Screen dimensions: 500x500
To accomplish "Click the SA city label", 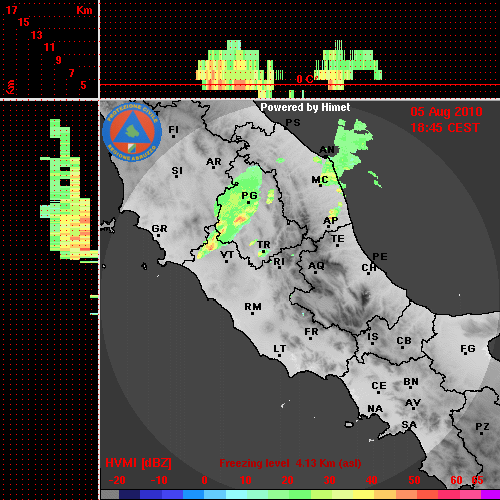I will point(409,425).
